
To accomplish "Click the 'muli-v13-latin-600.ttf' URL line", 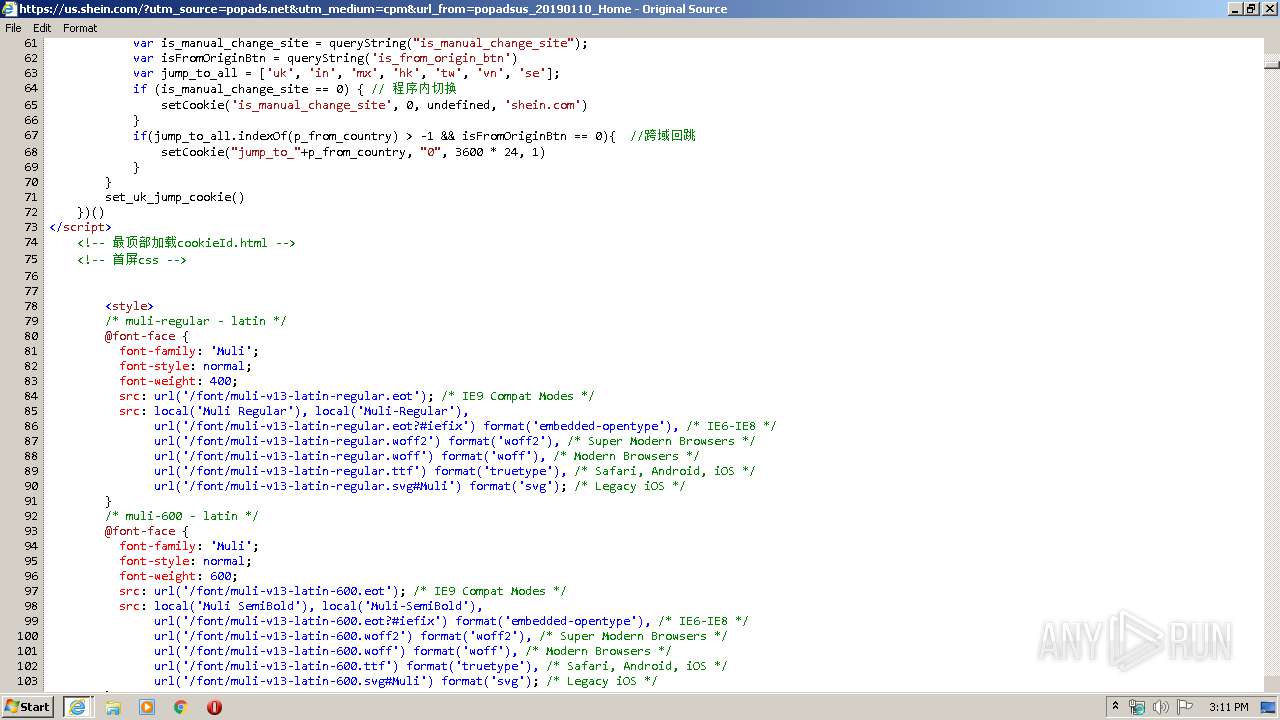I will click(x=440, y=666).
